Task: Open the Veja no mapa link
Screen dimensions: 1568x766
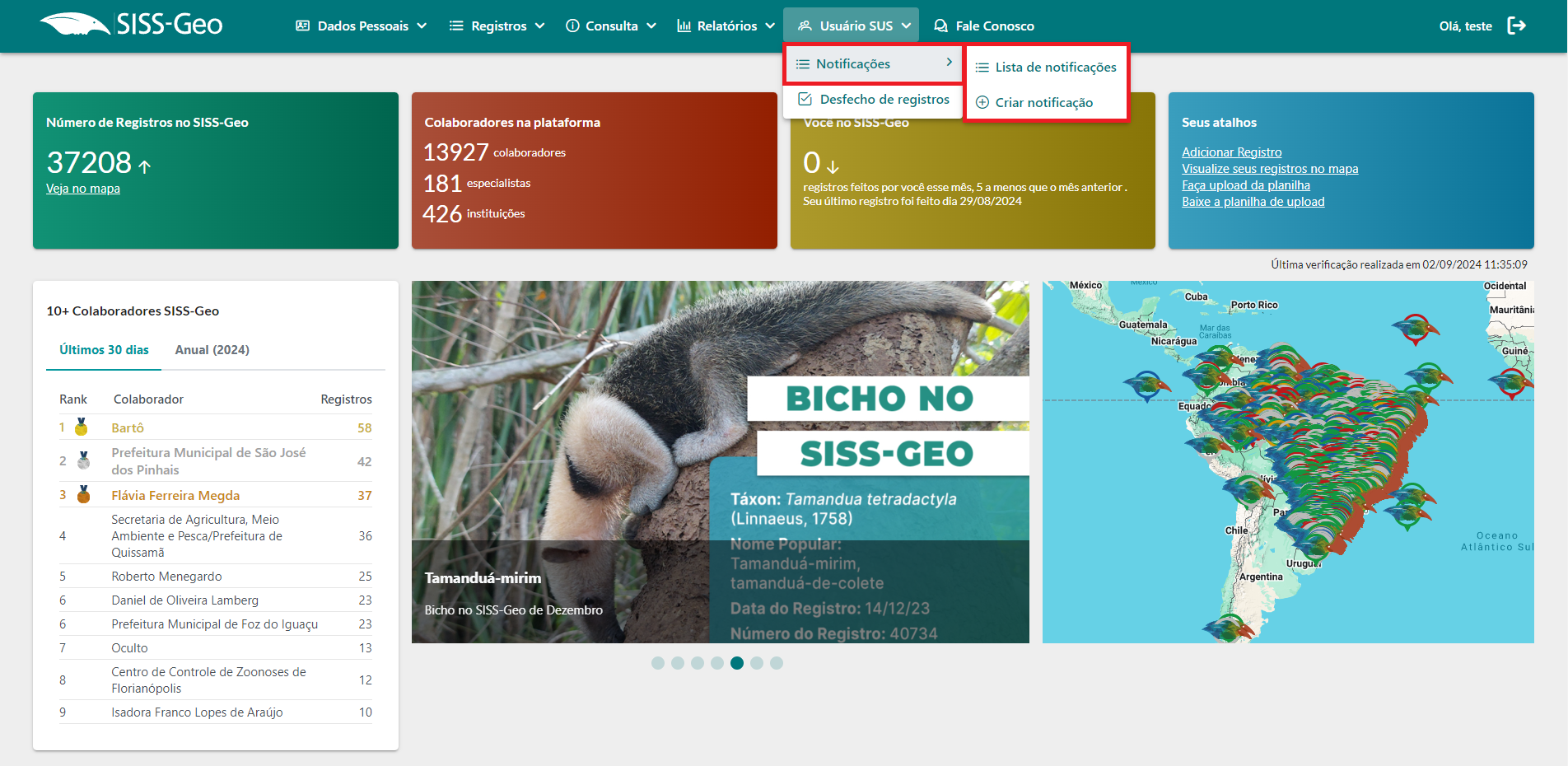Action: 83,189
